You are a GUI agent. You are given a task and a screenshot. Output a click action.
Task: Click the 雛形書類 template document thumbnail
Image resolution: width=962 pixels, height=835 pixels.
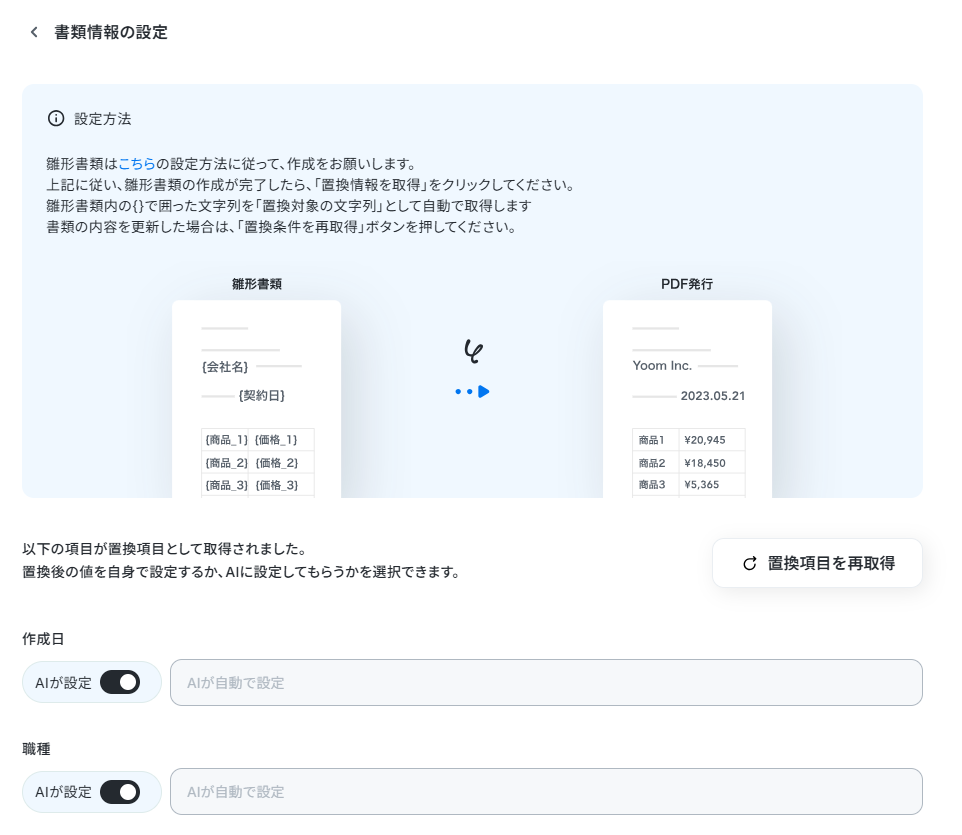[256, 399]
